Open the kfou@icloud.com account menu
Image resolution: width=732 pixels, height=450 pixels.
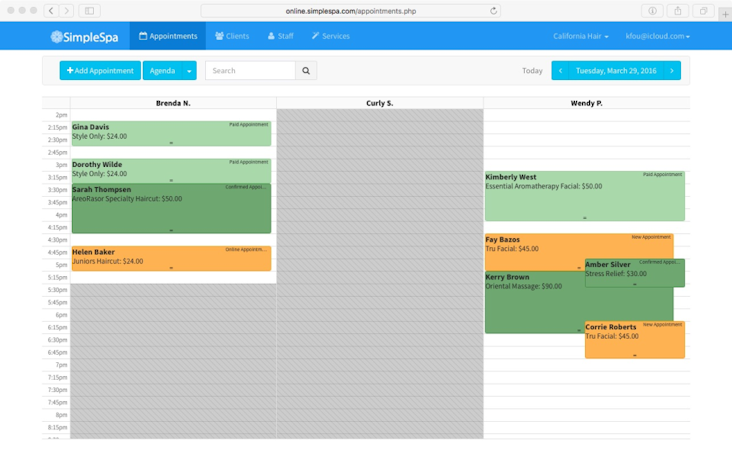[x=657, y=36]
